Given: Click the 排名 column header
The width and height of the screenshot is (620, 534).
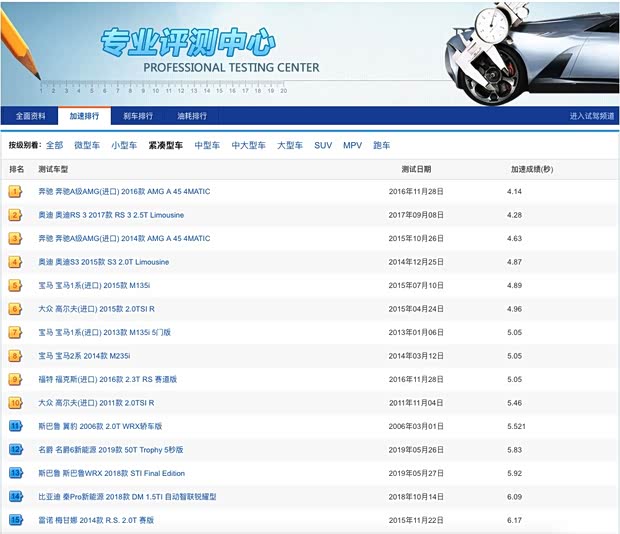Looking at the screenshot, I should pos(17,169).
